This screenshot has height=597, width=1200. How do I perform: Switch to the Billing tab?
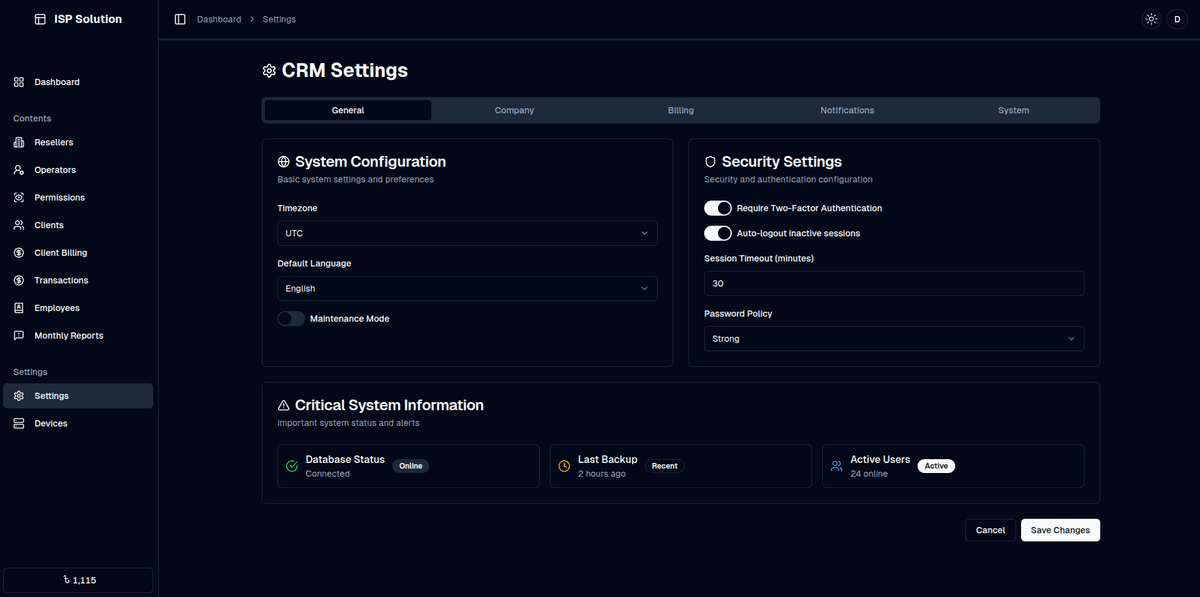point(680,110)
